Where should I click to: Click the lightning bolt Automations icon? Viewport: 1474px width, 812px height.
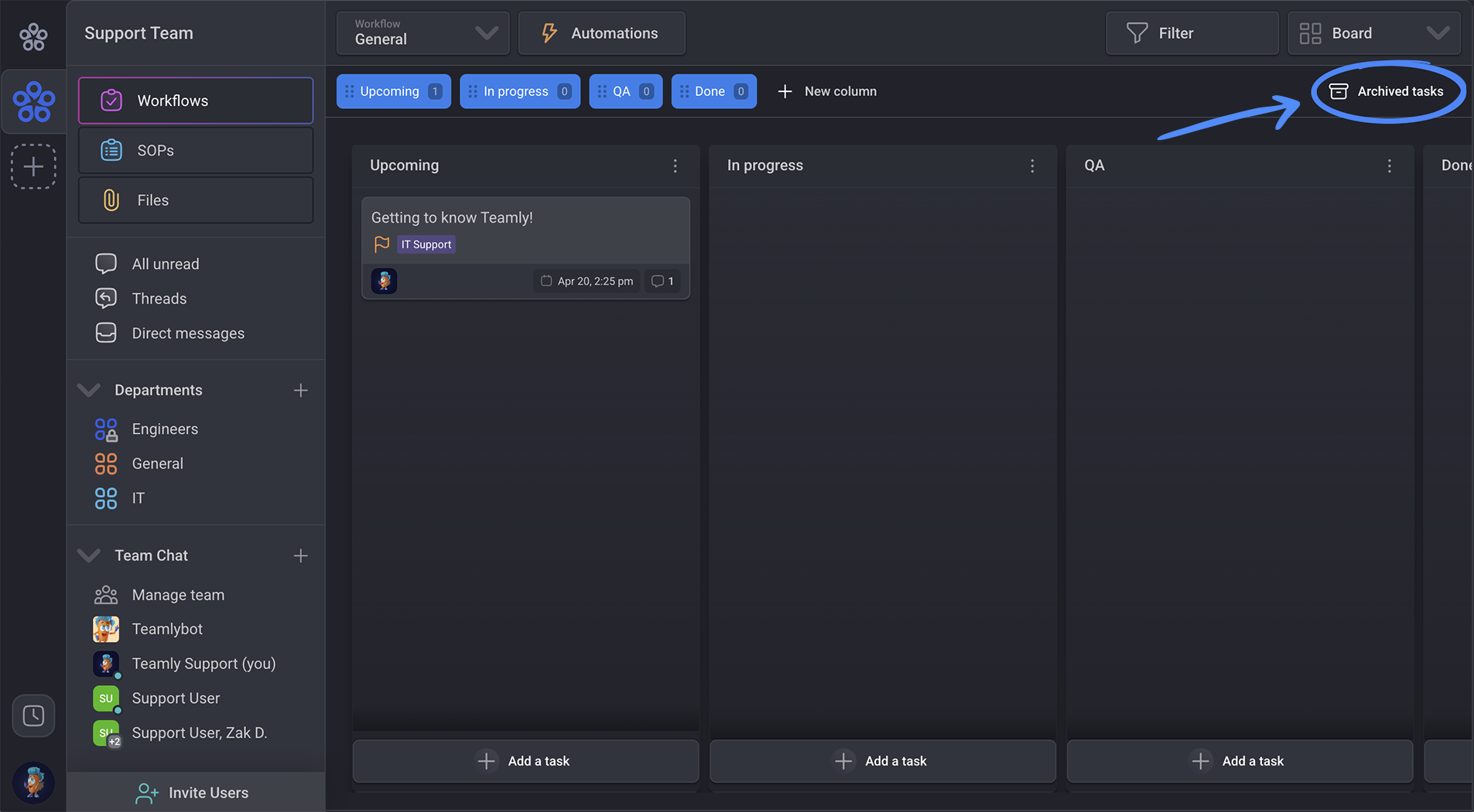pyautogui.click(x=549, y=33)
